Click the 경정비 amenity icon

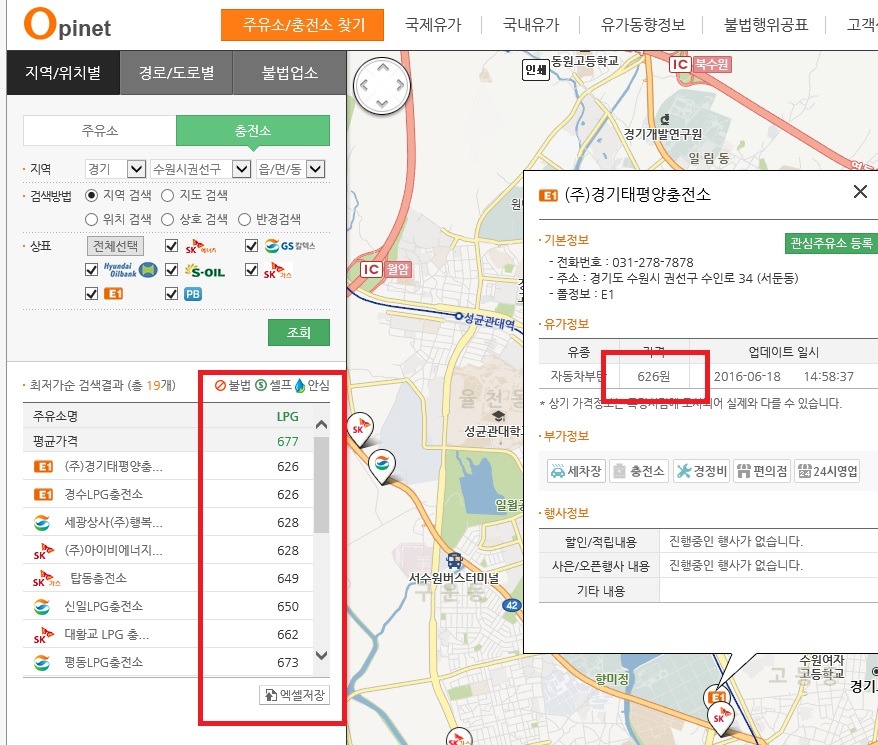pos(701,471)
